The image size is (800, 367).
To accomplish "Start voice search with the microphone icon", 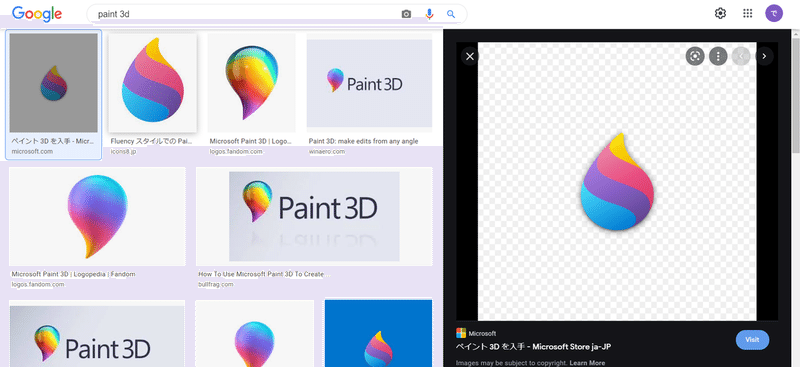I will [430, 14].
